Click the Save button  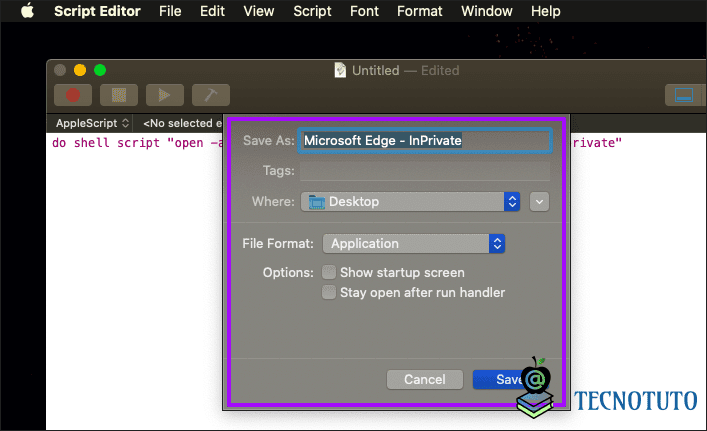point(510,380)
